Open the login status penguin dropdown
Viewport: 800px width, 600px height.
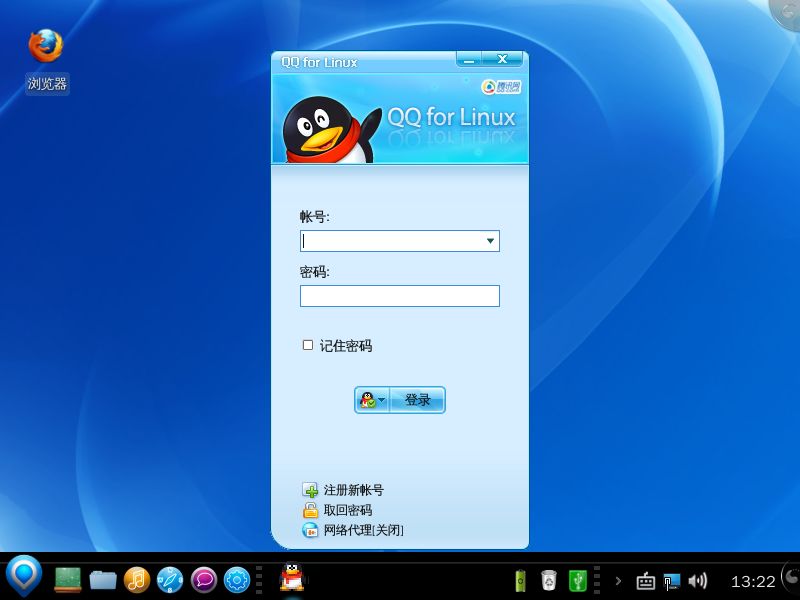[x=372, y=399]
